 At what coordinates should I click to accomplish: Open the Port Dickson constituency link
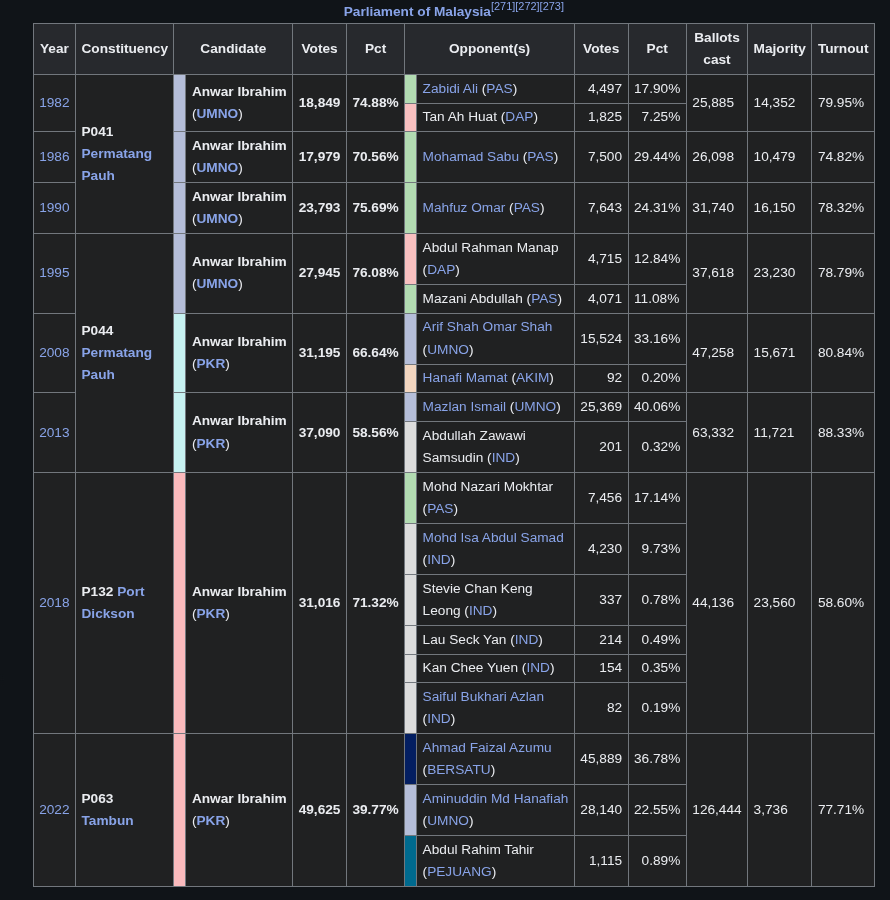(113, 603)
